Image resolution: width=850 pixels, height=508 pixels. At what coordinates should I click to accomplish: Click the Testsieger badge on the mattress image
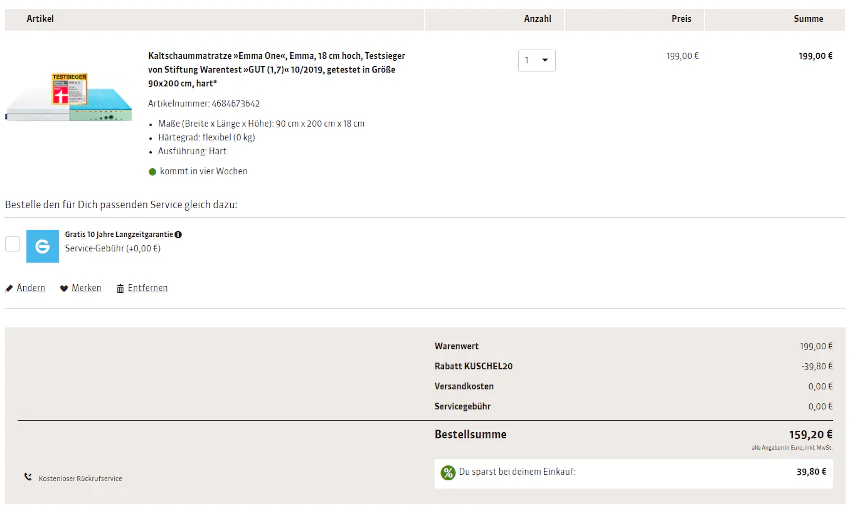(x=69, y=89)
